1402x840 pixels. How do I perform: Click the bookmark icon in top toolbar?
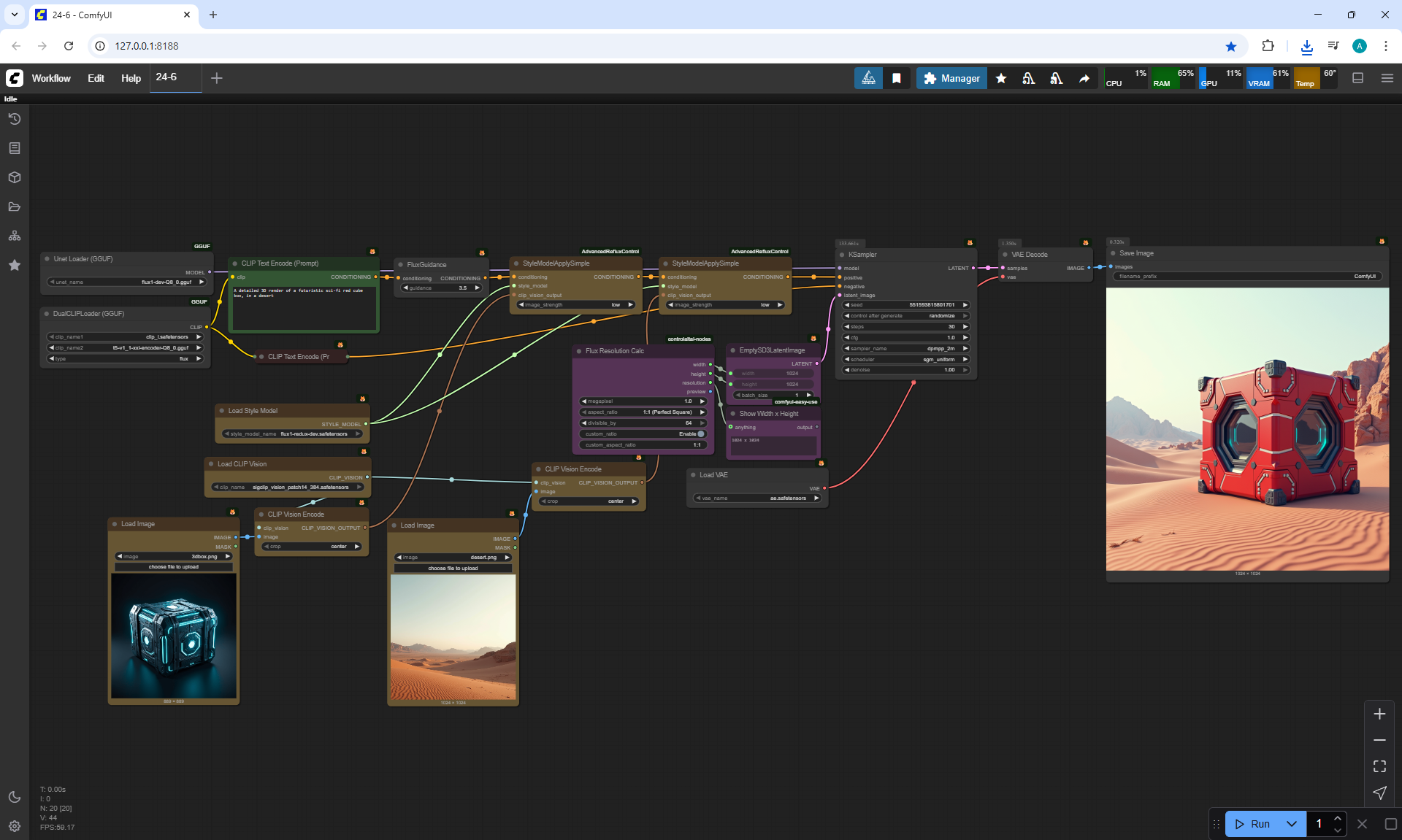[896, 78]
